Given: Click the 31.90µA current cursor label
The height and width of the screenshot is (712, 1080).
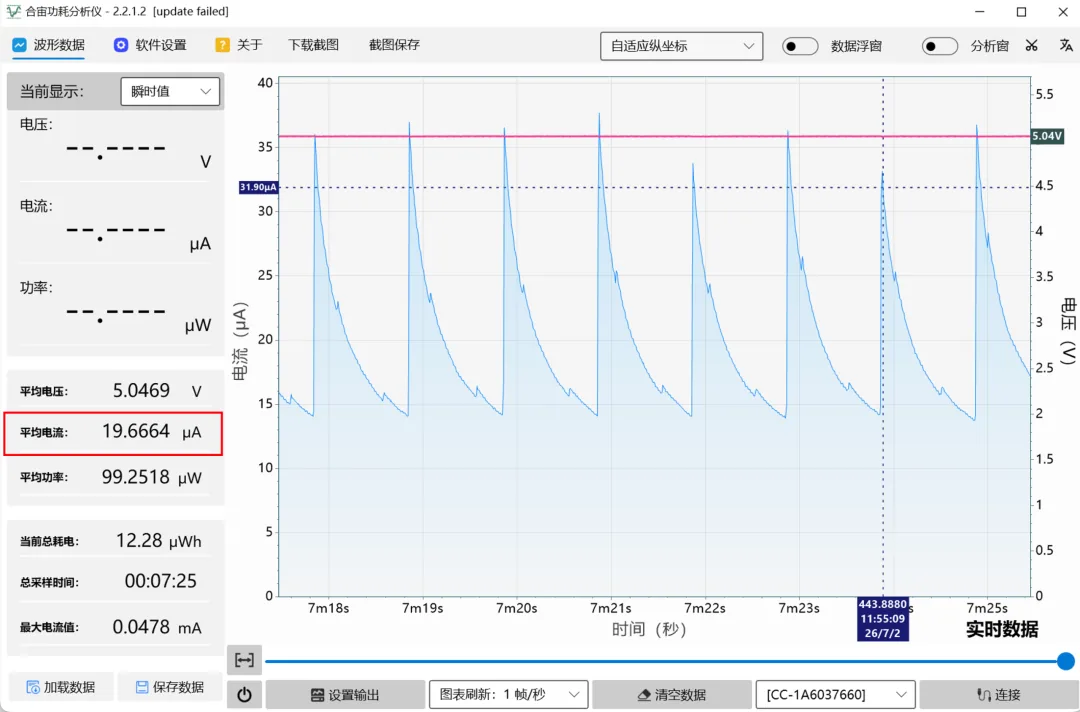Looking at the screenshot, I should point(258,187).
